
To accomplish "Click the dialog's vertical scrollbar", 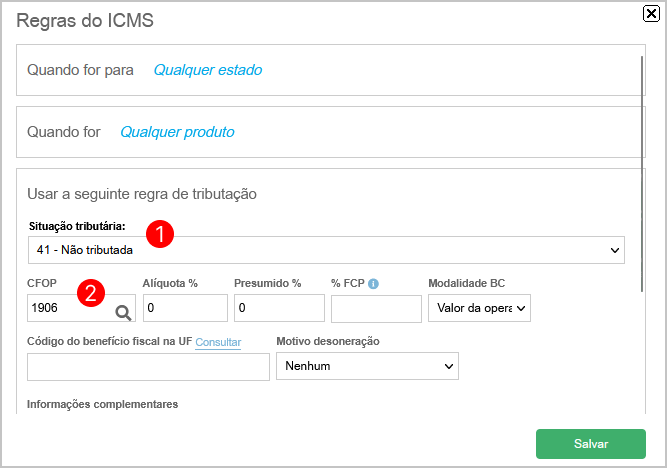I will pyautogui.click(x=642, y=174).
